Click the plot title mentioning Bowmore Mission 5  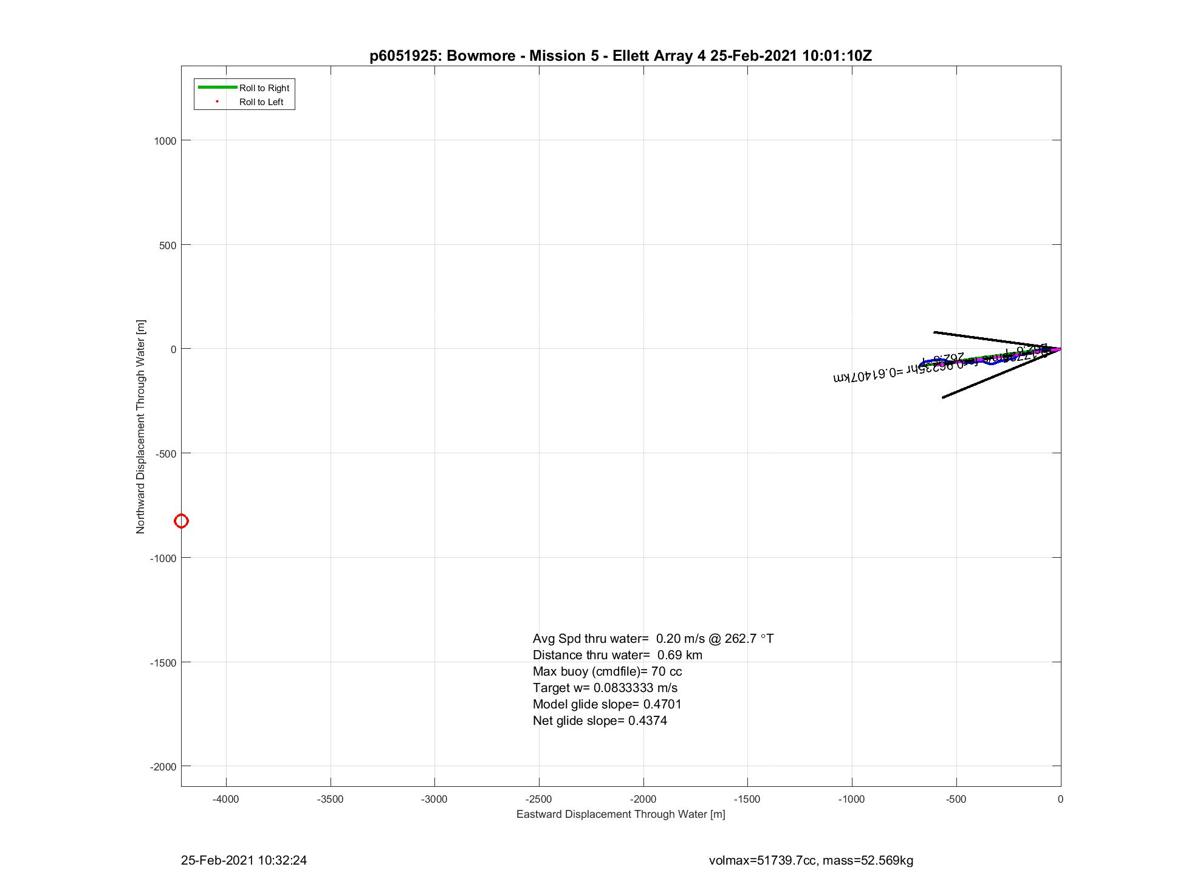(620, 56)
